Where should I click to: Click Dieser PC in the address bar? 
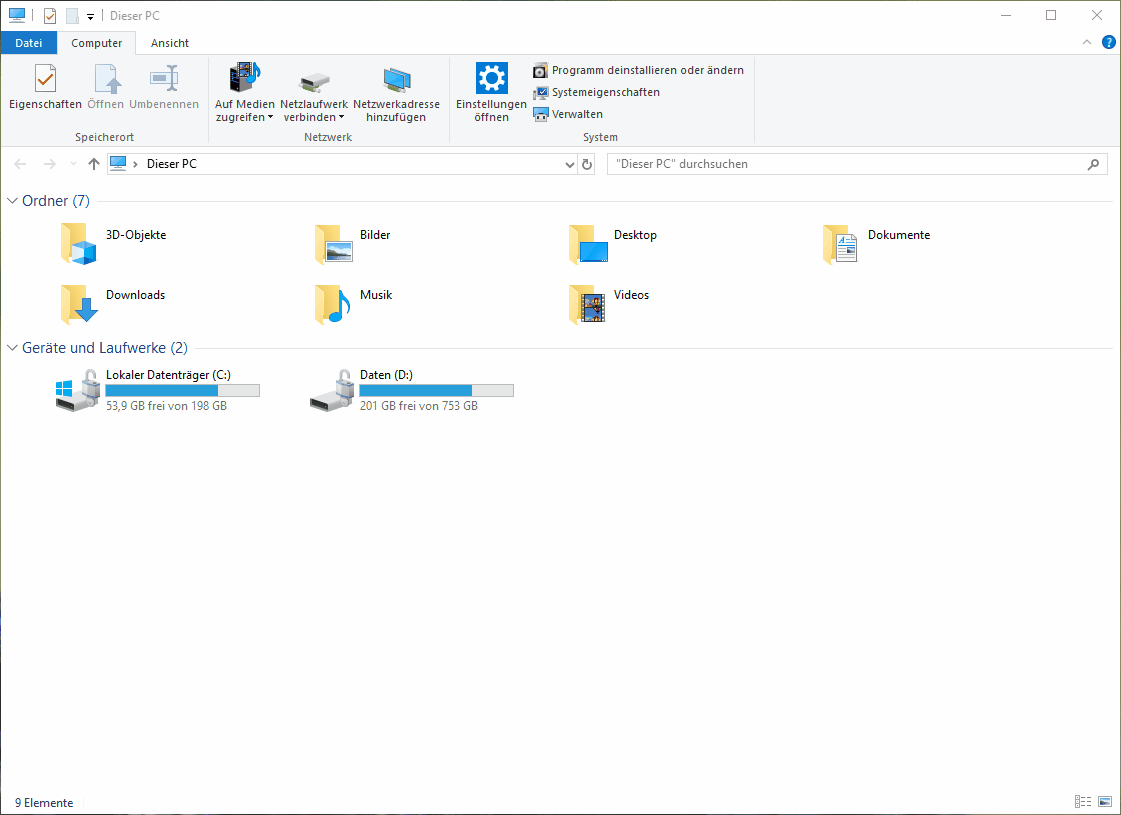point(172,164)
